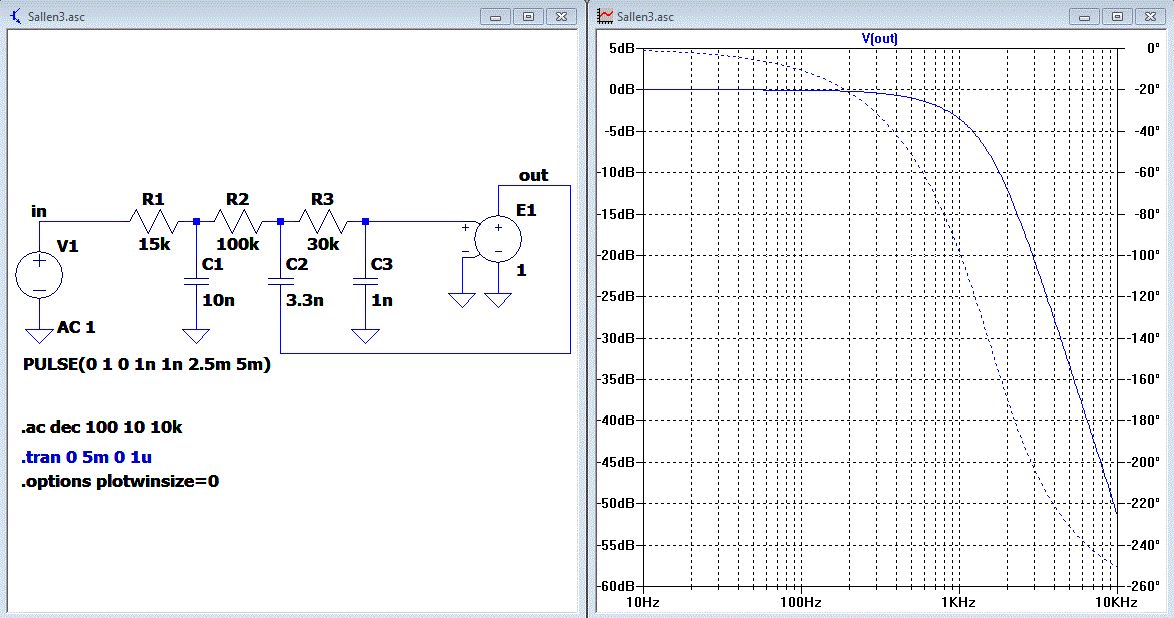Select the R2 resistor symbol

(238, 220)
